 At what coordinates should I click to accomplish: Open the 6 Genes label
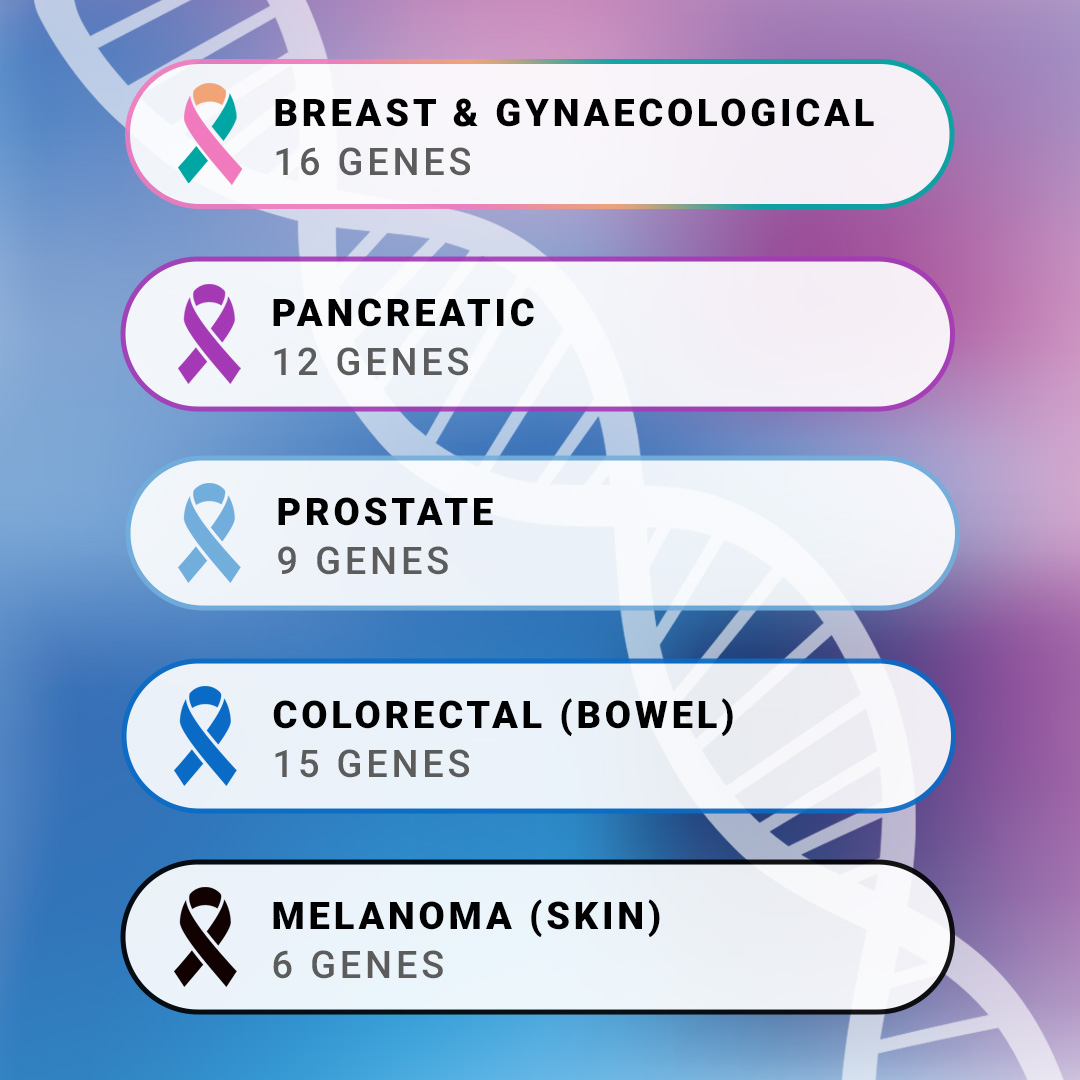pyautogui.click(x=358, y=964)
